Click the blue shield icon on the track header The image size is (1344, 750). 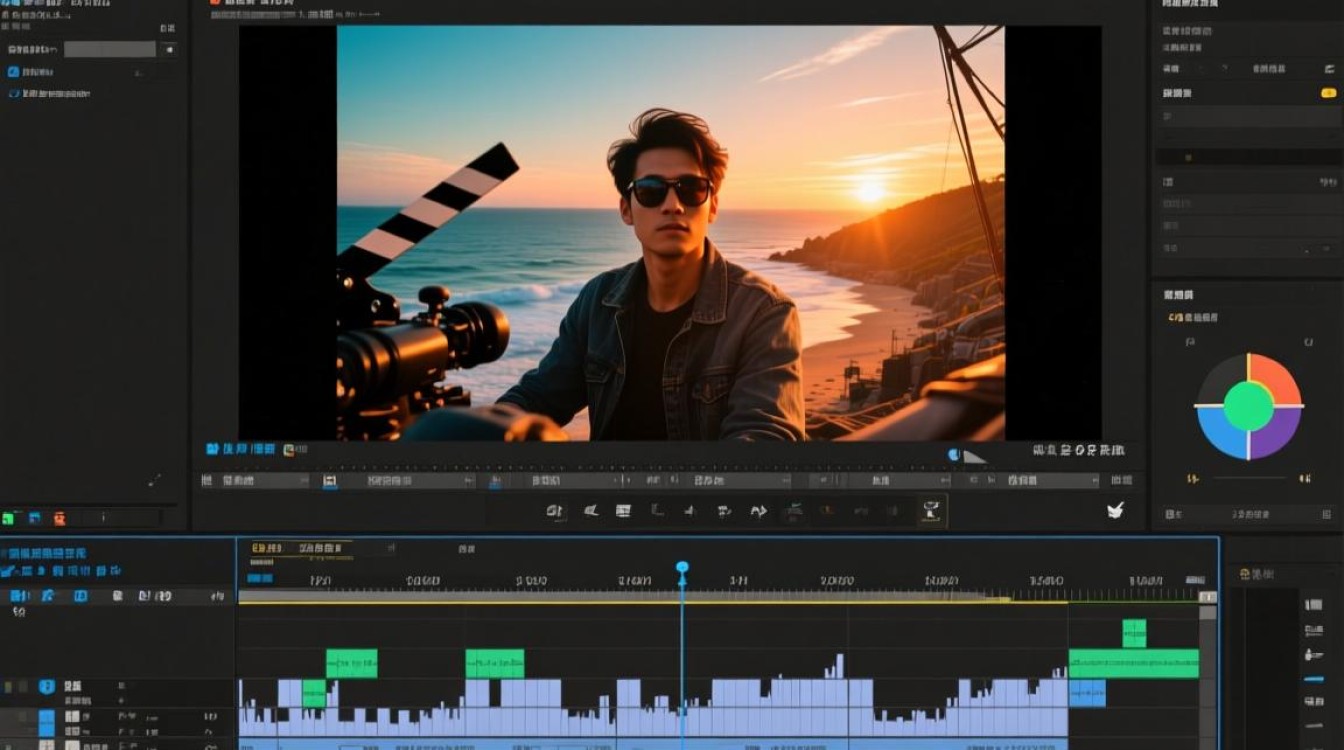(46, 687)
